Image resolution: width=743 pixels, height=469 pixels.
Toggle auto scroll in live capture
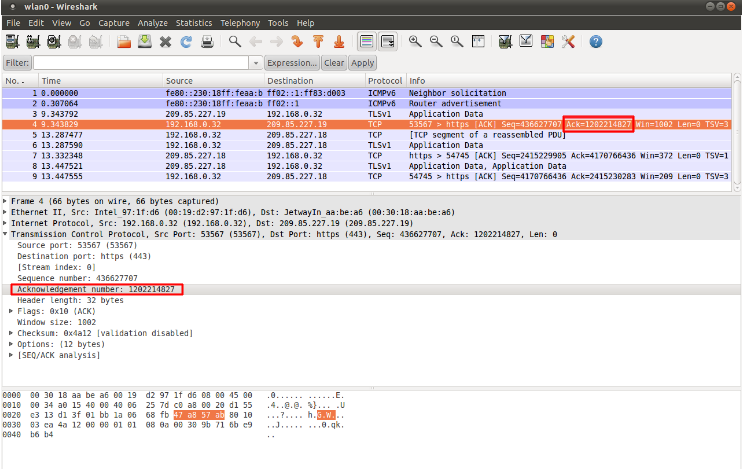point(387,42)
